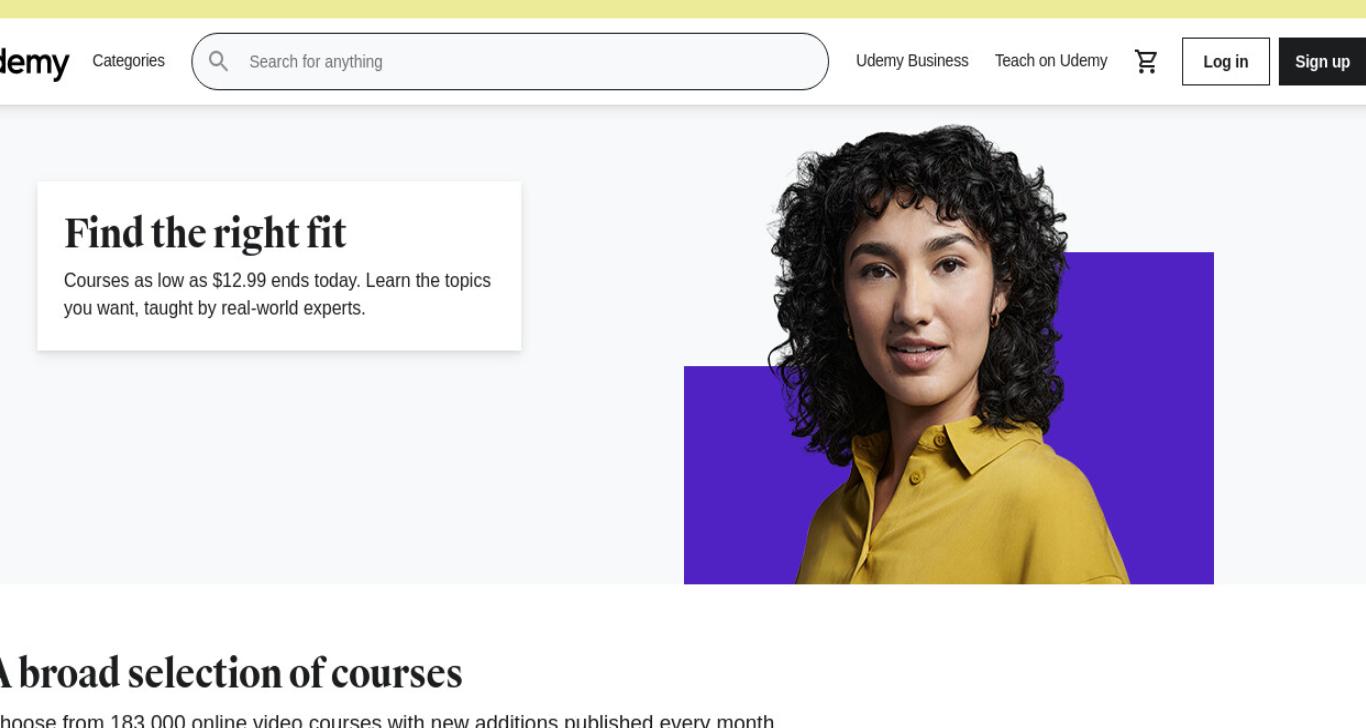Click the Log in button

coord(1226,61)
